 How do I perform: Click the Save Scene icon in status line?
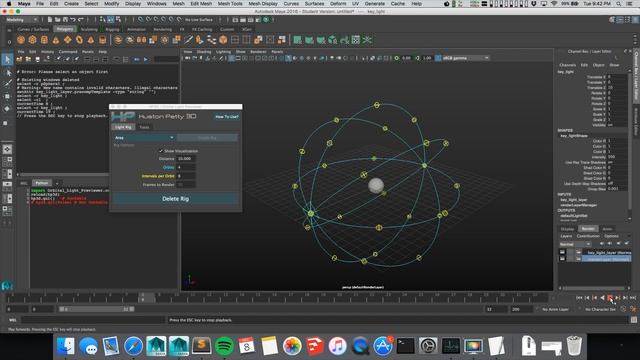(65, 20)
